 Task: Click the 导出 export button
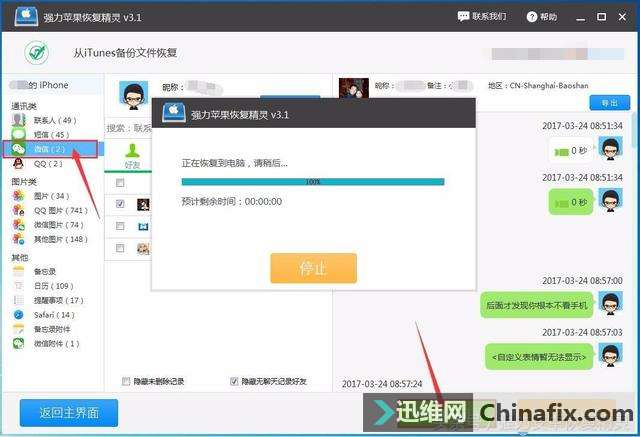pos(609,103)
